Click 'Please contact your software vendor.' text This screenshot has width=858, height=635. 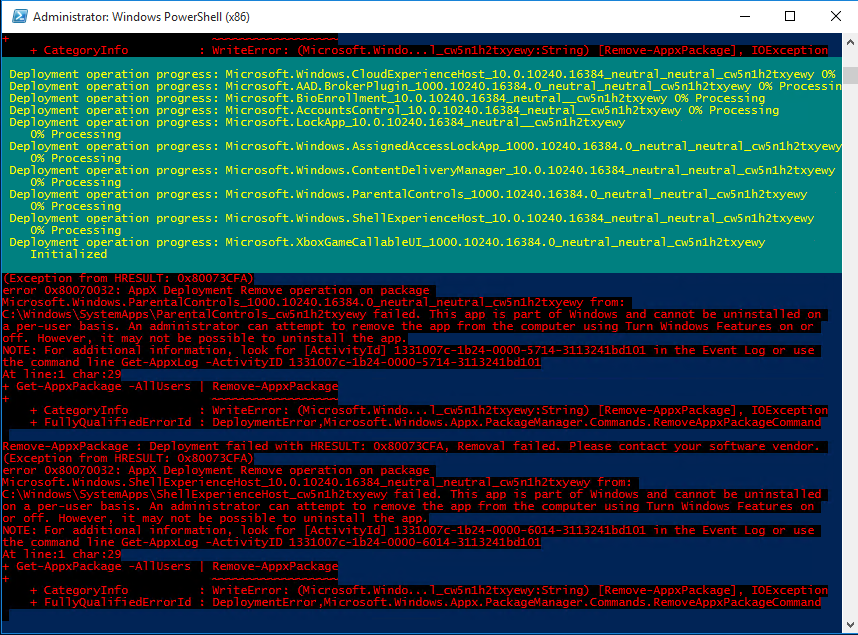point(694,447)
